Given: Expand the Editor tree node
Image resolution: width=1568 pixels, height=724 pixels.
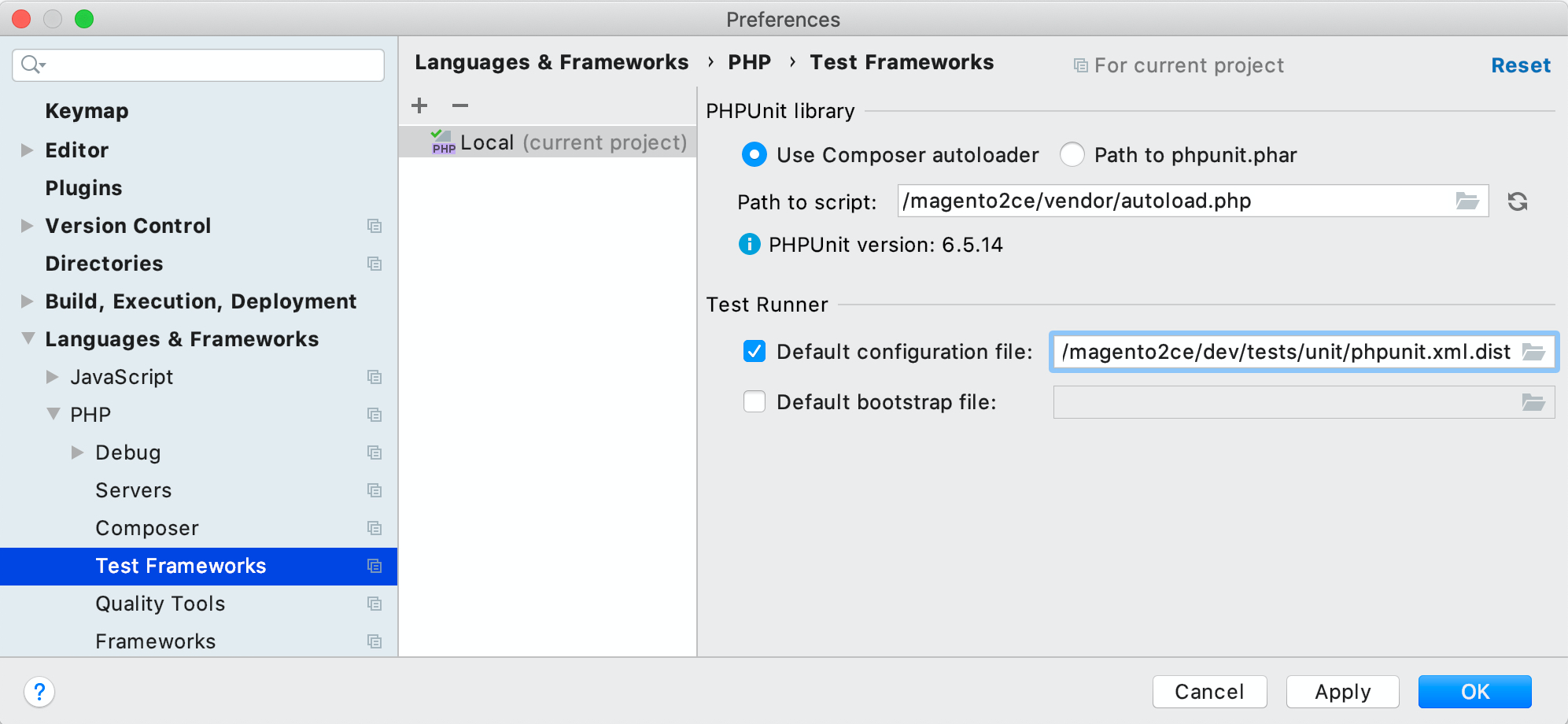Looking at the screenshot, I should tap(26, 150).
